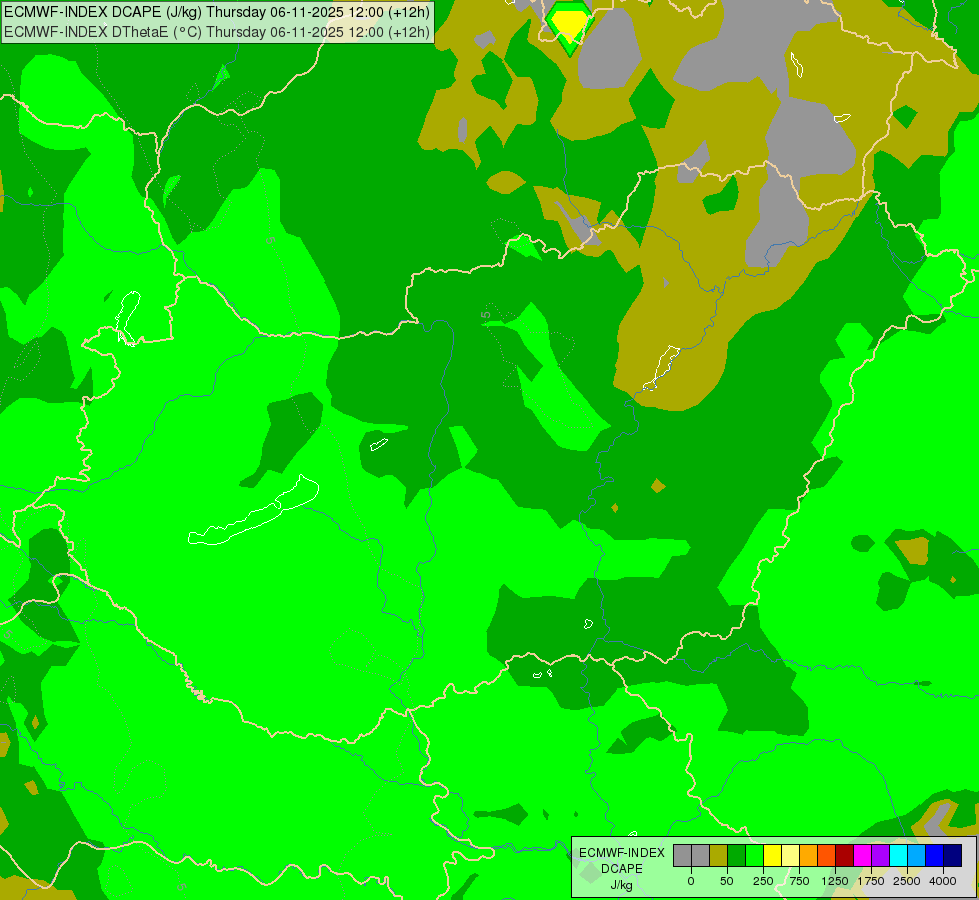979x900 pixels.
Task: Click the legend tick value '1250'
Action: pyautogui.click(x=835, y=881)
